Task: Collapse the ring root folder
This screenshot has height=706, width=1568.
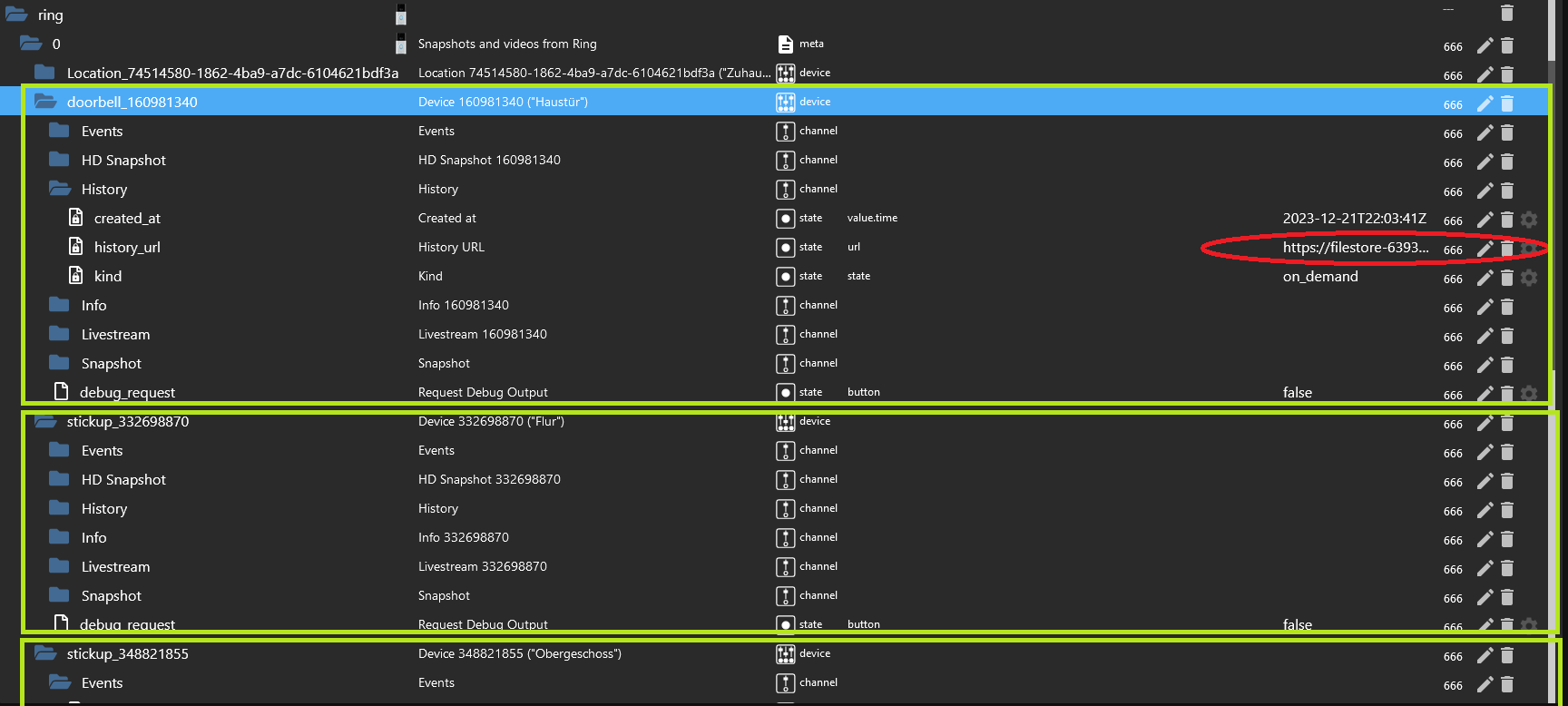Action: click(x=16, y=15)
